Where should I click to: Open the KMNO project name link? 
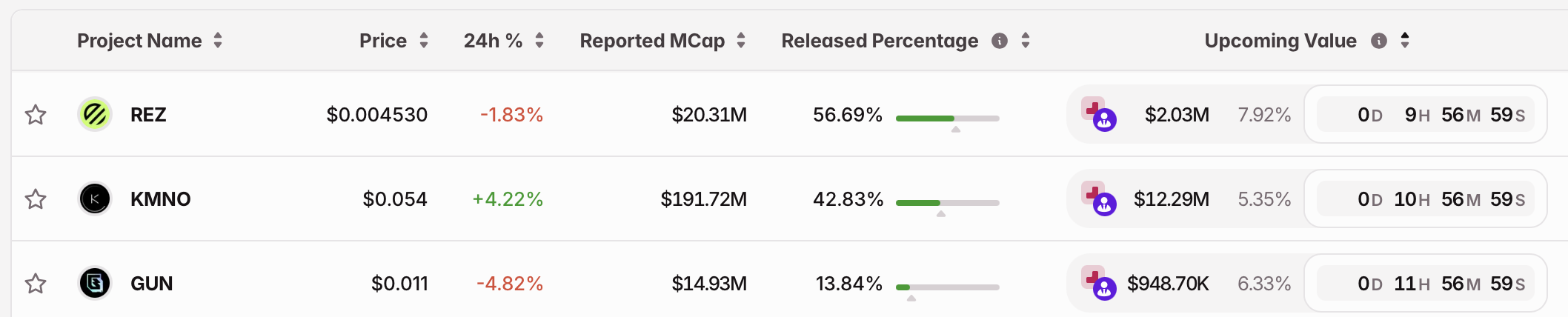160,199
